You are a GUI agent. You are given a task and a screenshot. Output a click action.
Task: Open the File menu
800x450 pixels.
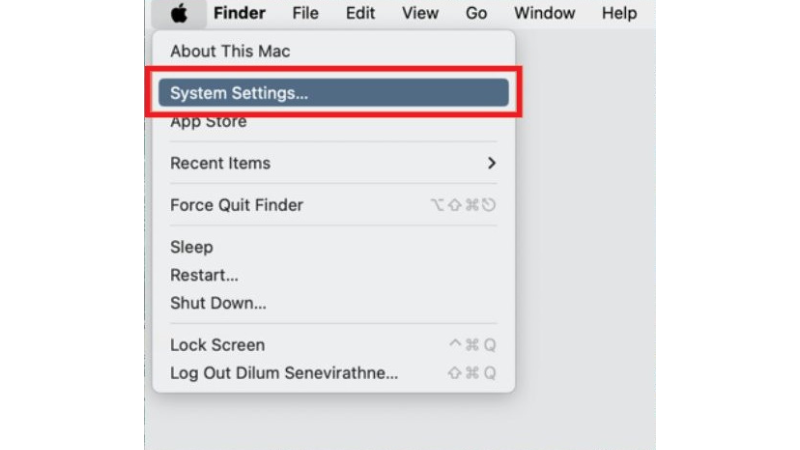[x=305, y=13]
